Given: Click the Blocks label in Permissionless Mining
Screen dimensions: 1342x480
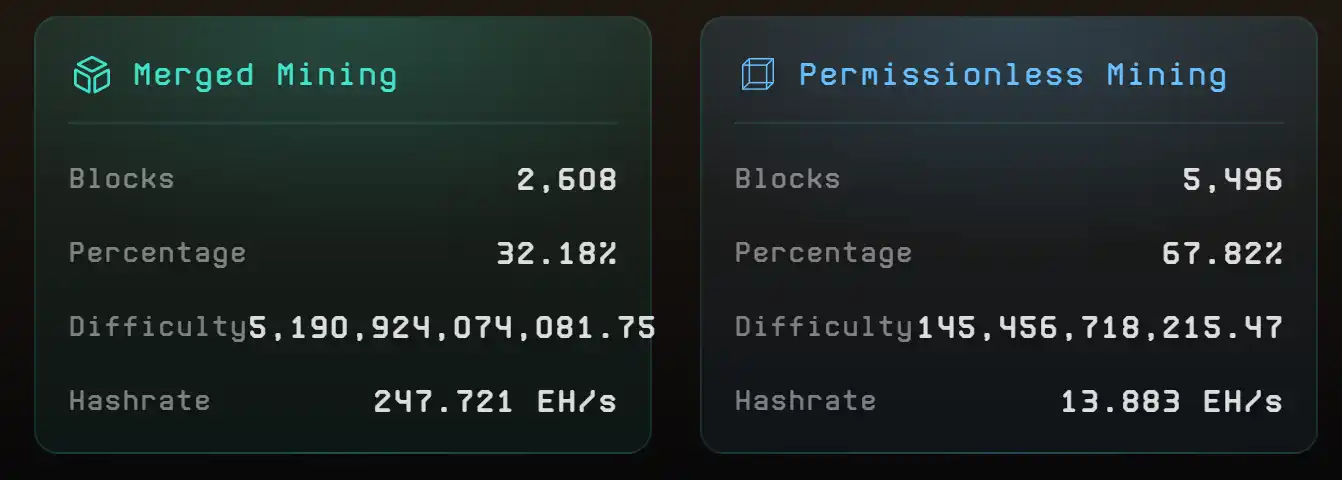Looking at the screenshot, I should click(x=787, y=179).
